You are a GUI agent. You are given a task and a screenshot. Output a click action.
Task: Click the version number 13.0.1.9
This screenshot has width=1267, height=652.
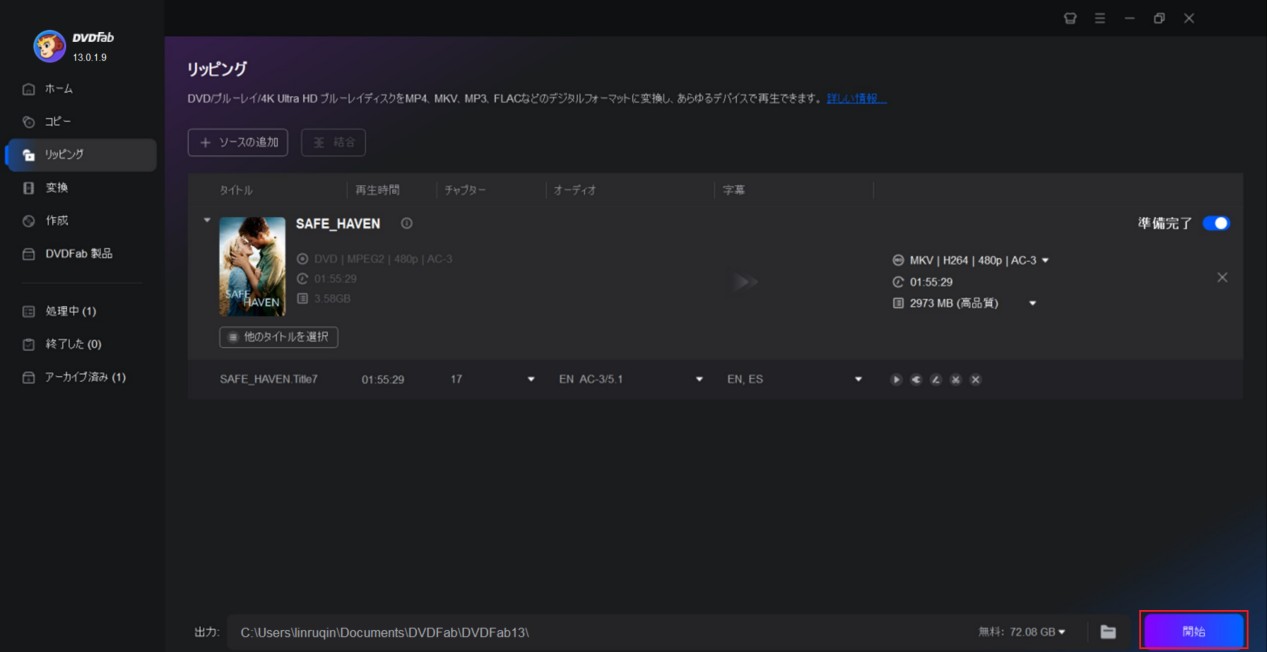90,58
